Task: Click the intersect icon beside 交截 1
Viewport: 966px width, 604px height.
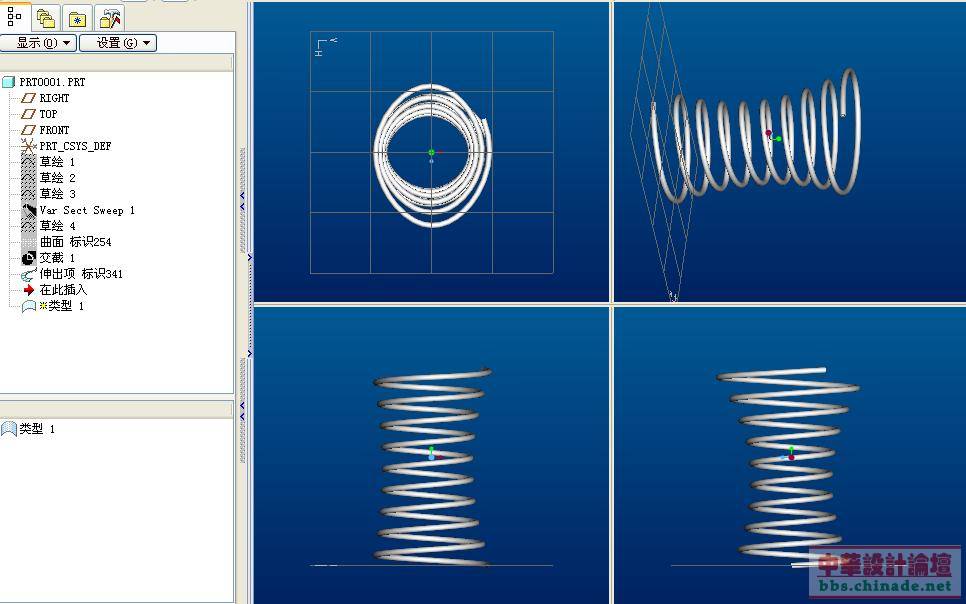Action: point(28,258)
